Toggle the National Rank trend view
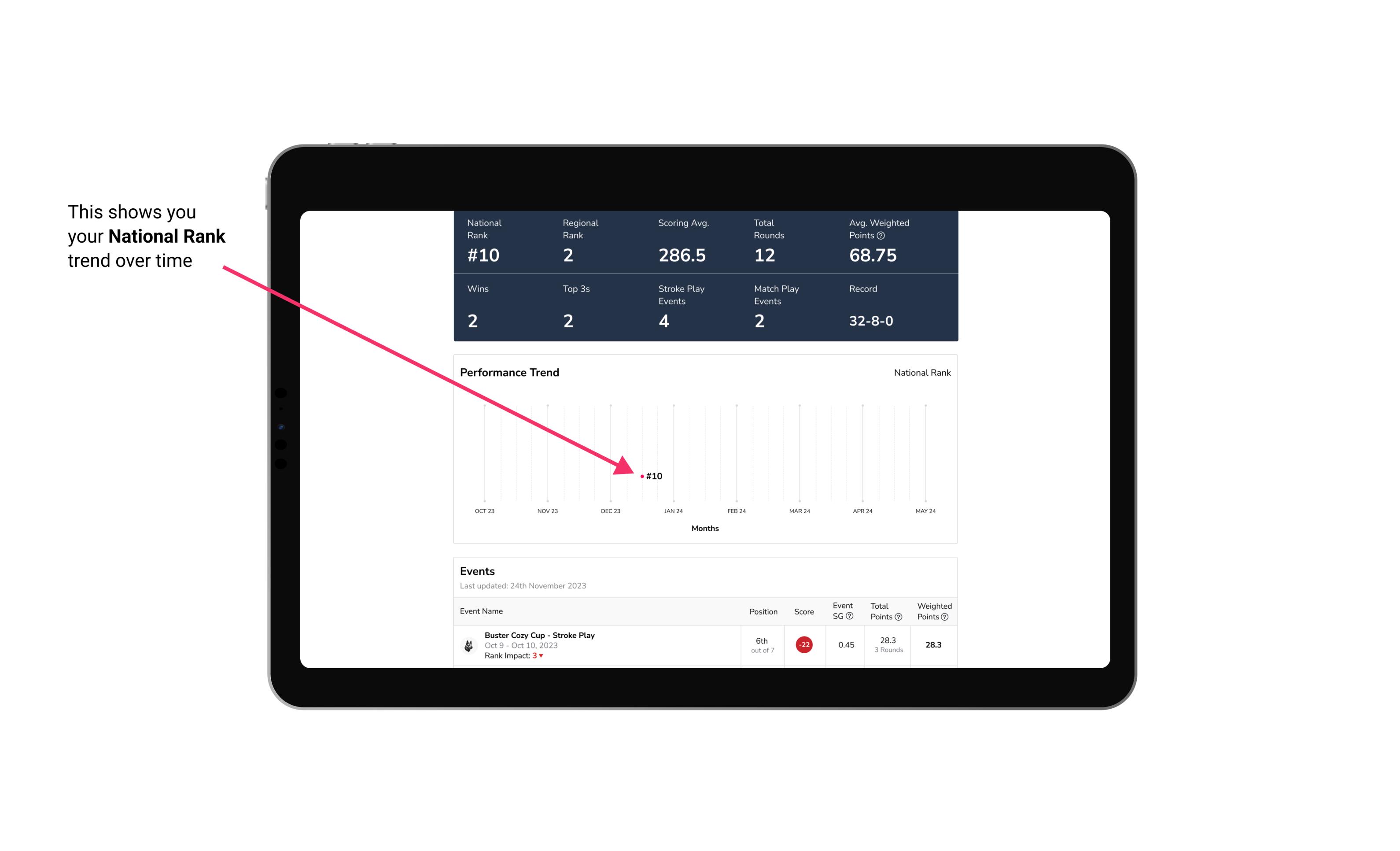The width and height of the screenshot is (1400, 851). 921,372
